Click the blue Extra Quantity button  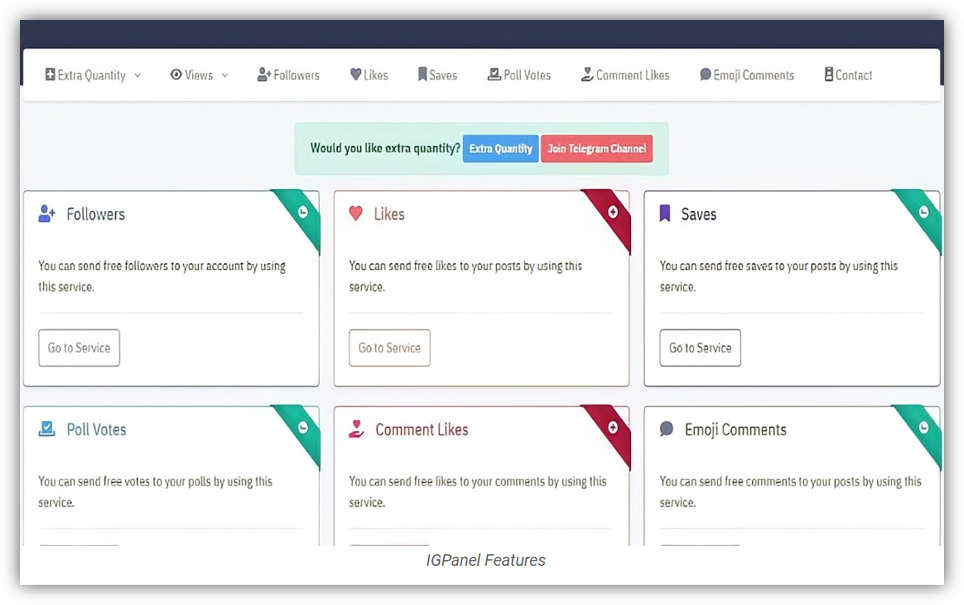click(500, 148)
